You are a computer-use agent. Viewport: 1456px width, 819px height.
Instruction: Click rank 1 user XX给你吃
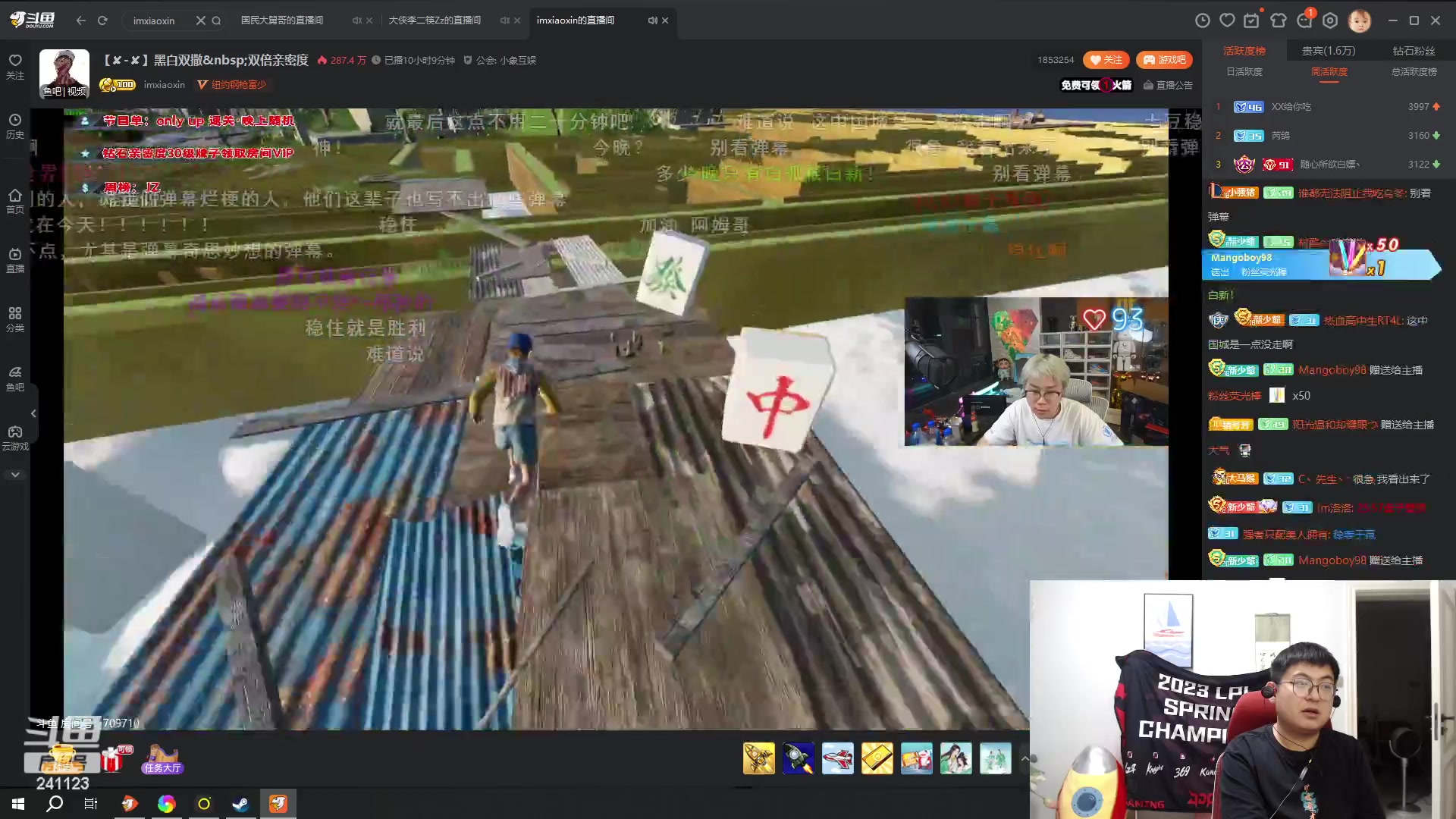pos(1291,107)
